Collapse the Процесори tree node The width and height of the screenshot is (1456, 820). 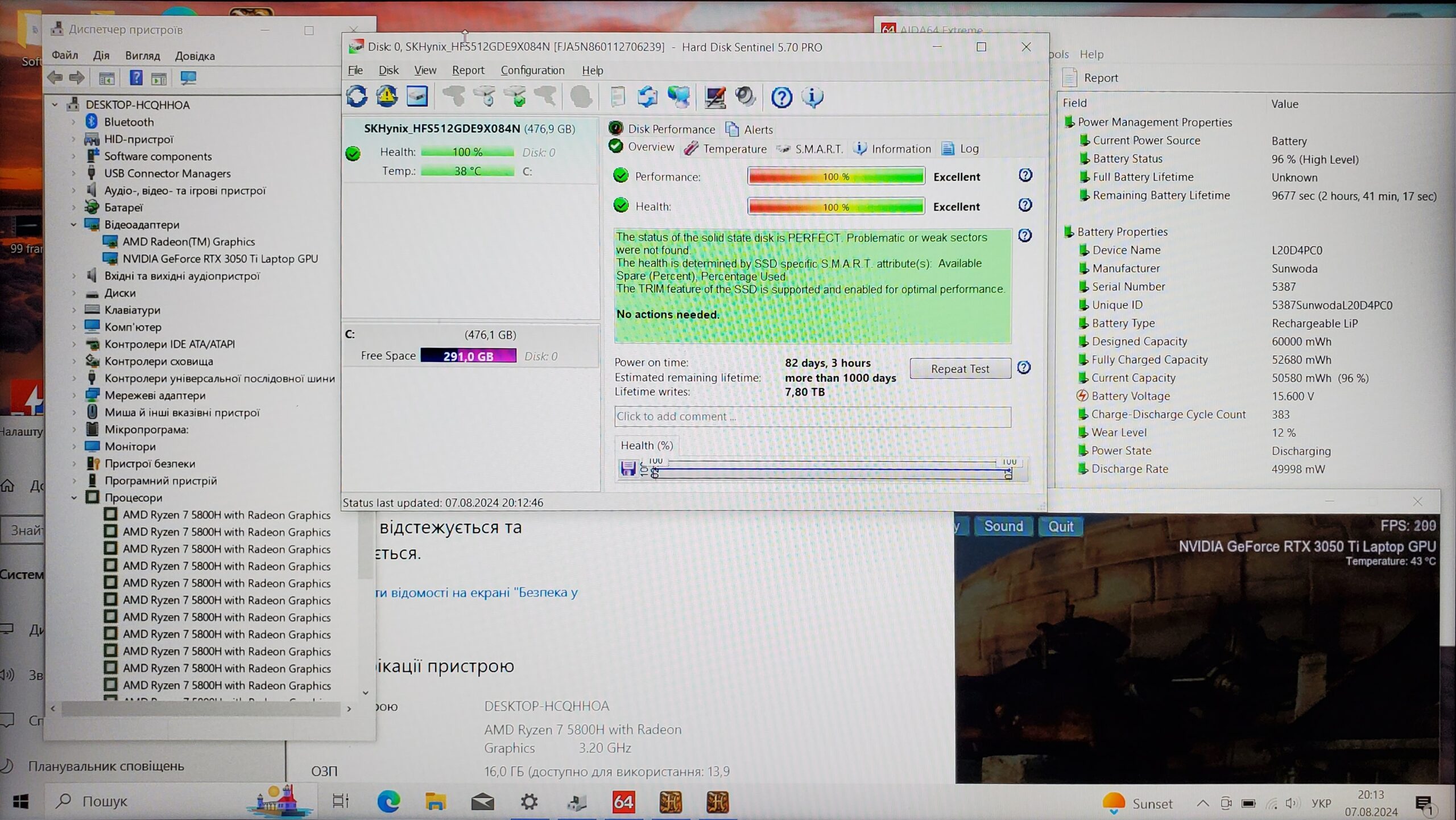(x=74, y=498)
